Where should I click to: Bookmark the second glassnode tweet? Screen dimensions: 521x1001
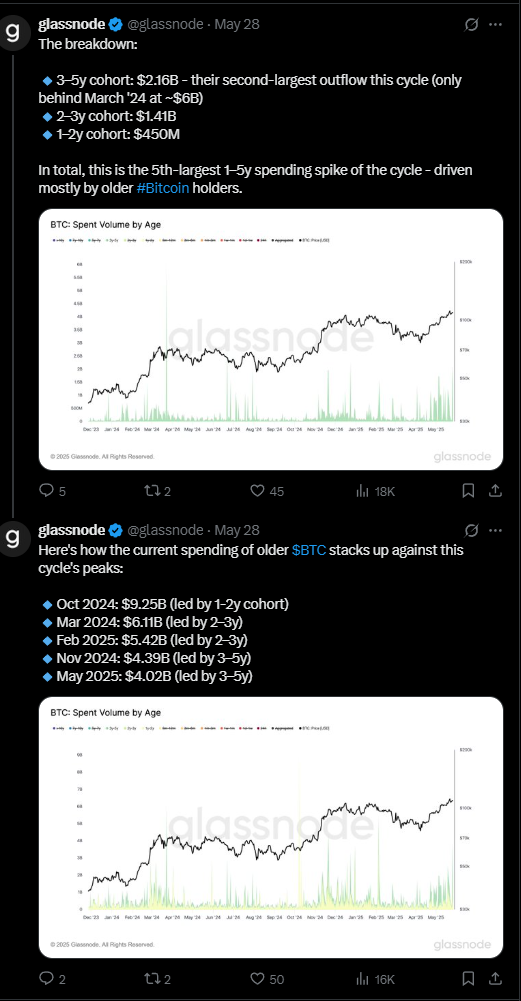click(468, 979)
